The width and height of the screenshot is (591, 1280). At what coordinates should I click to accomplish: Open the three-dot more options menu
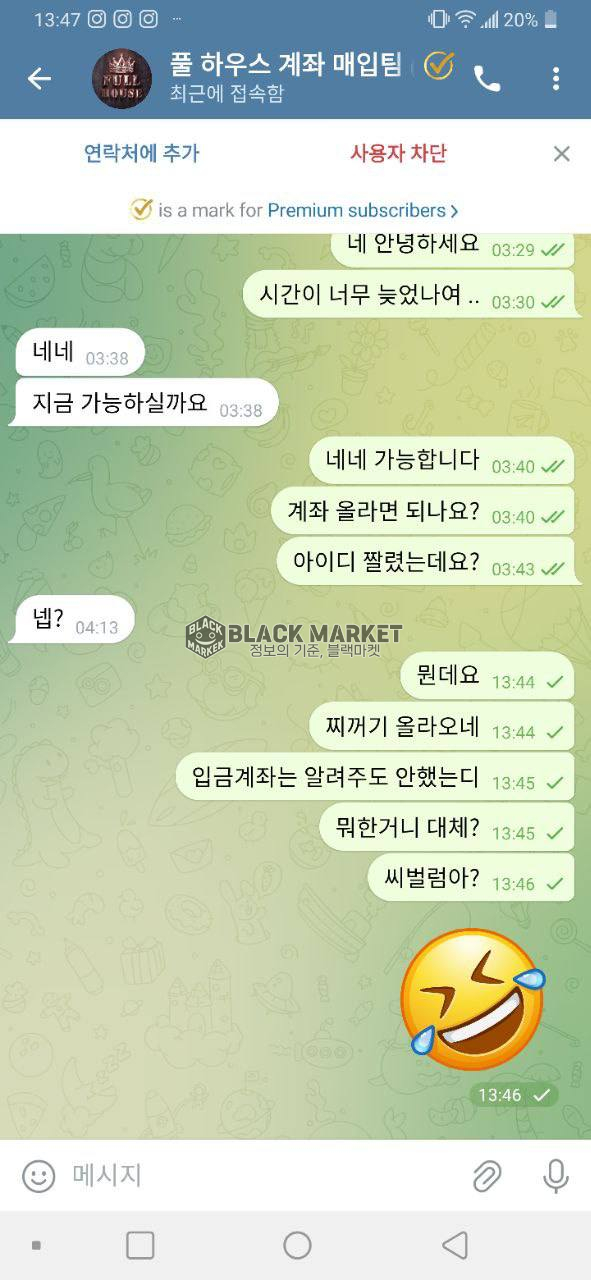556,79
